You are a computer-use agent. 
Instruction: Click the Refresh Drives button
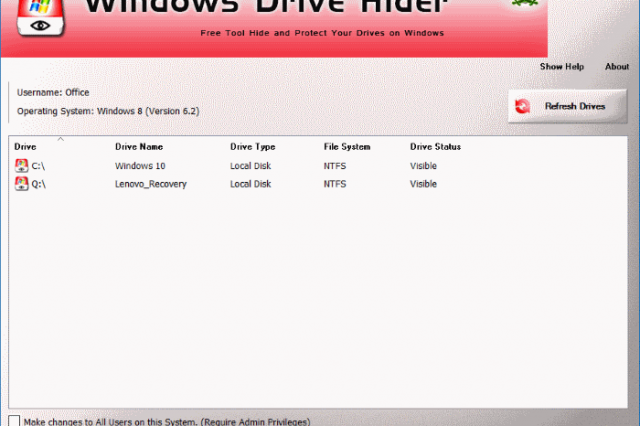pos(567,106)
